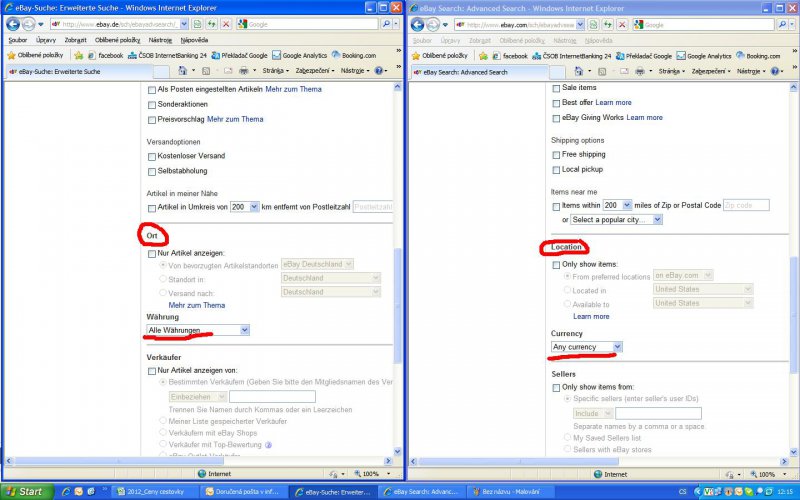
Task: Open ČSOB InternetBanking 24 favorite in left window
Action: pyautogui.click(x=167, y=55)
